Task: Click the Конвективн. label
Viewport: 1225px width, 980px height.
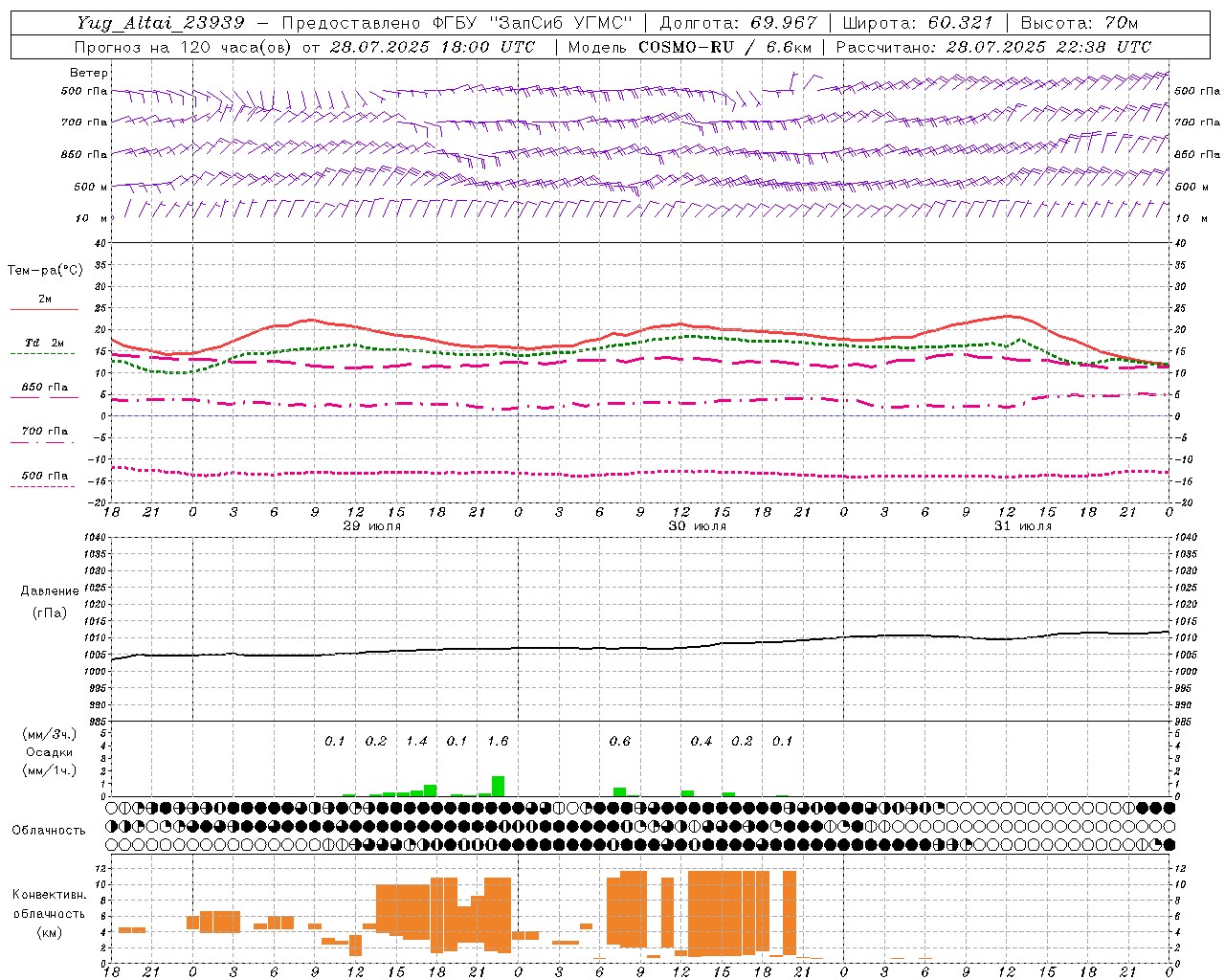Action: pyautogui.click(x=49, y=895)
